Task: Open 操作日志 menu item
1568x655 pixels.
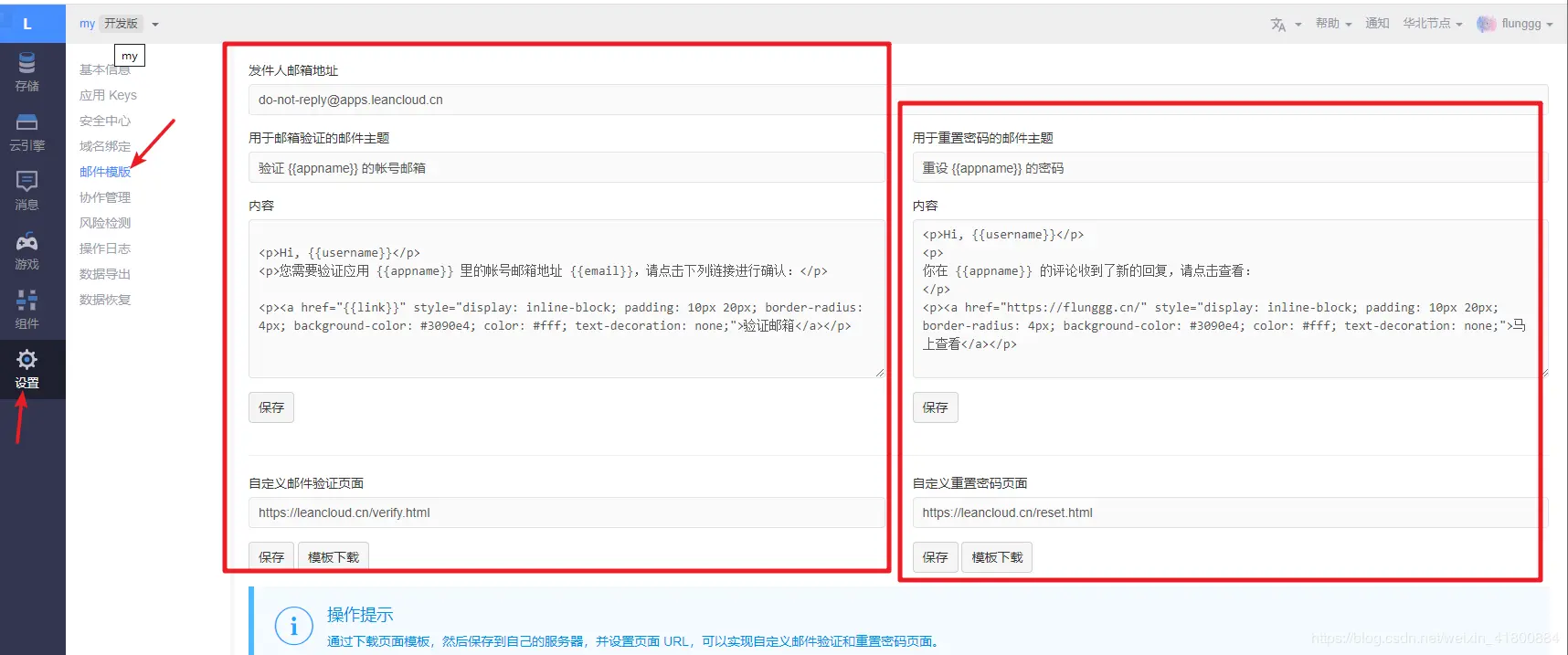Action: coord(105,248)
